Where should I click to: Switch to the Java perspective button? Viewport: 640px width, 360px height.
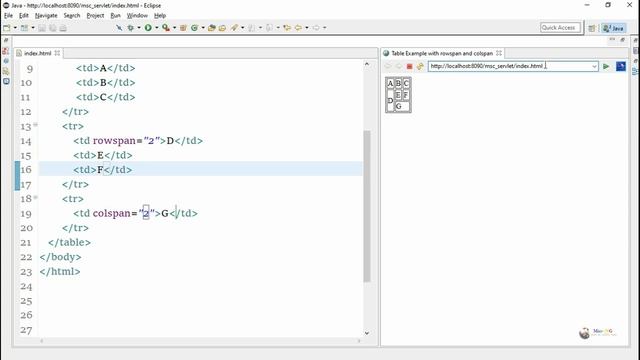click(x=613, y=28)
